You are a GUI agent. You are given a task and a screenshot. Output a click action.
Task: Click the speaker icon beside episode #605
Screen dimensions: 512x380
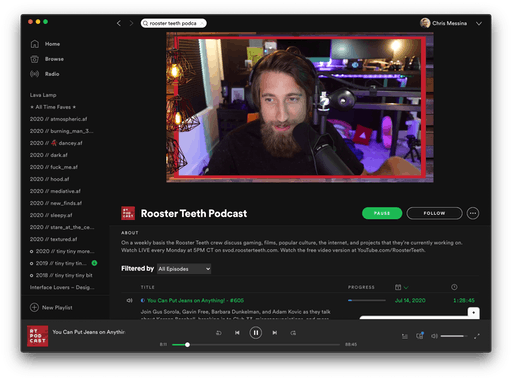[129, 300]
